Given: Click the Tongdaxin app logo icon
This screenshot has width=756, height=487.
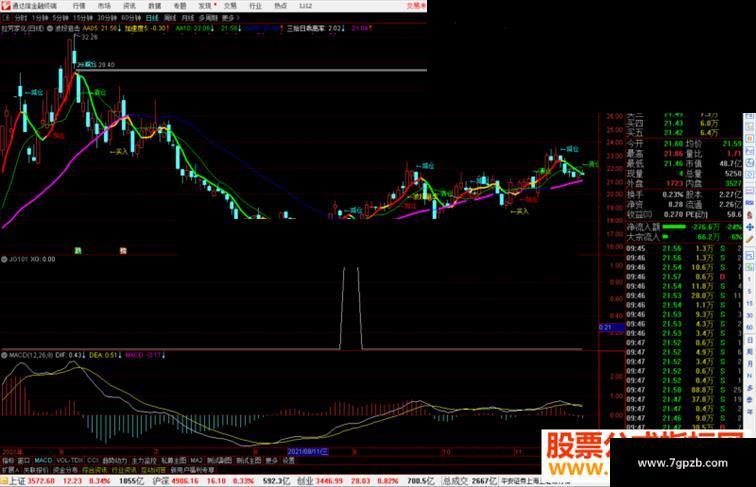Looking at the screenshot, I should point(5,6).
